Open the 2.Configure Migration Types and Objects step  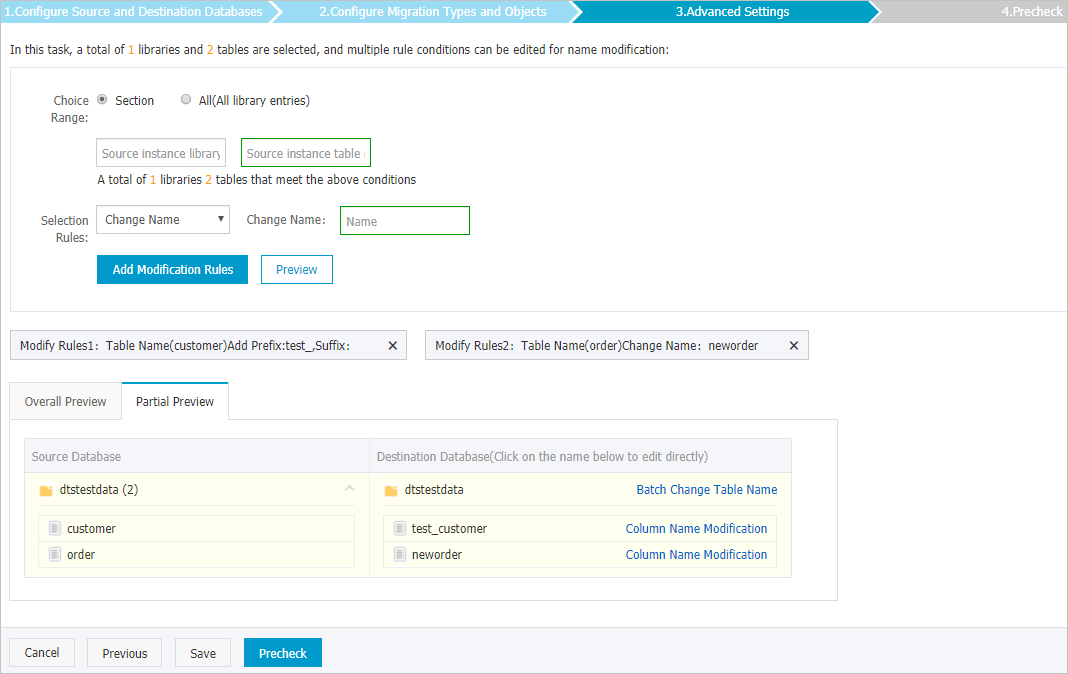tap(432, 12)
